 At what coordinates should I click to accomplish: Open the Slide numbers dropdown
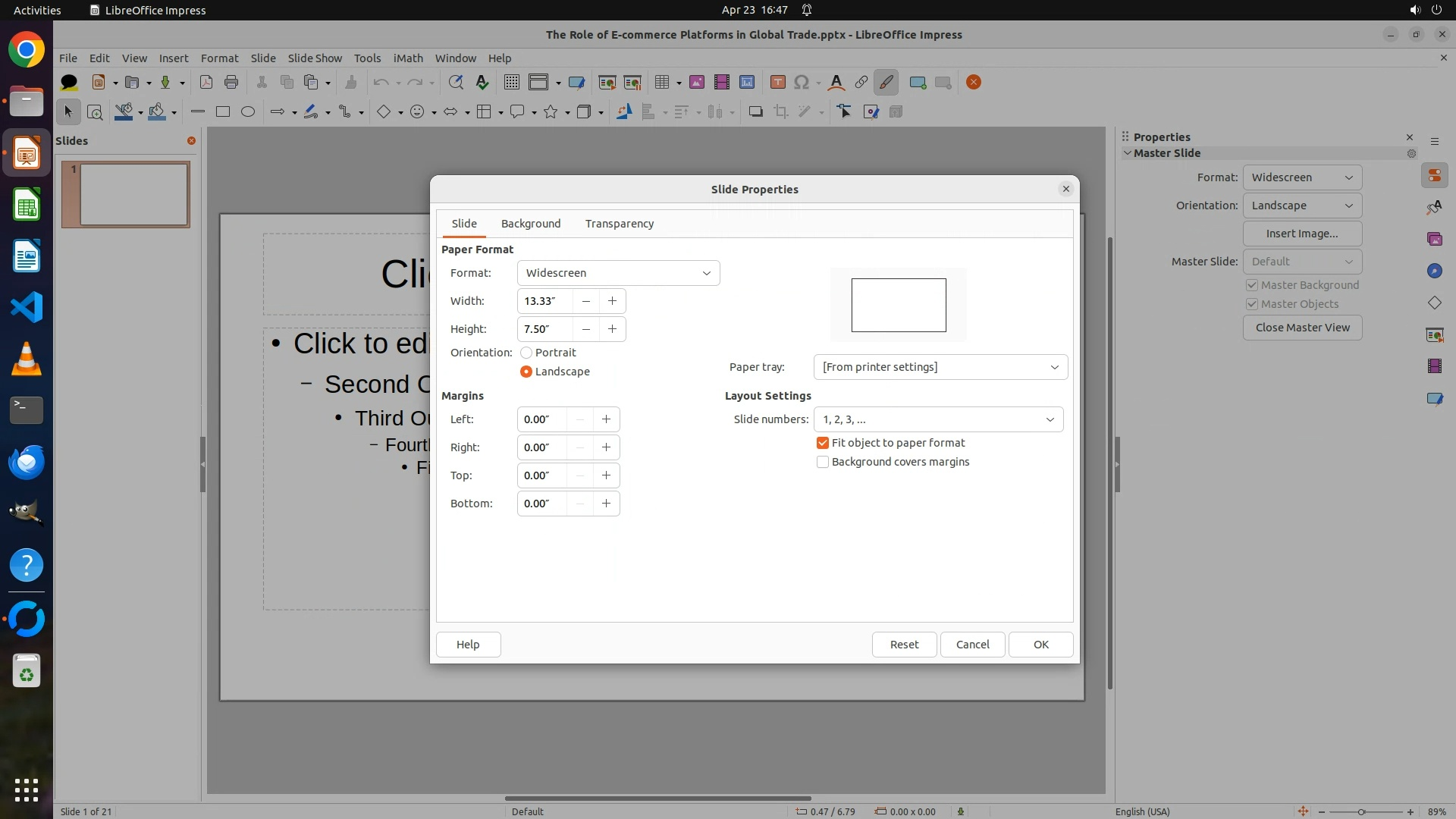pyautogui.click(x=938, y=419)
